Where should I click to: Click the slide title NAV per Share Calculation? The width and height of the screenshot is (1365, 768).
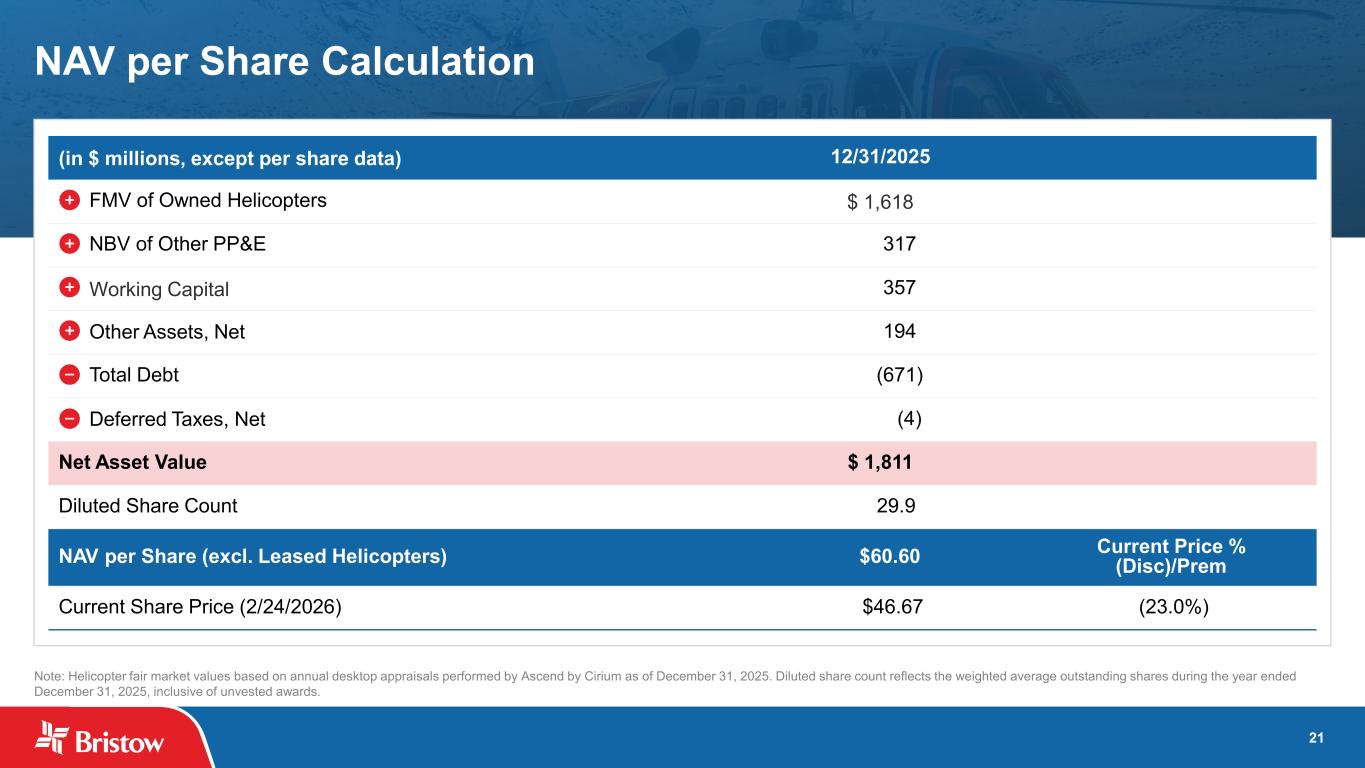pos(285,62)
